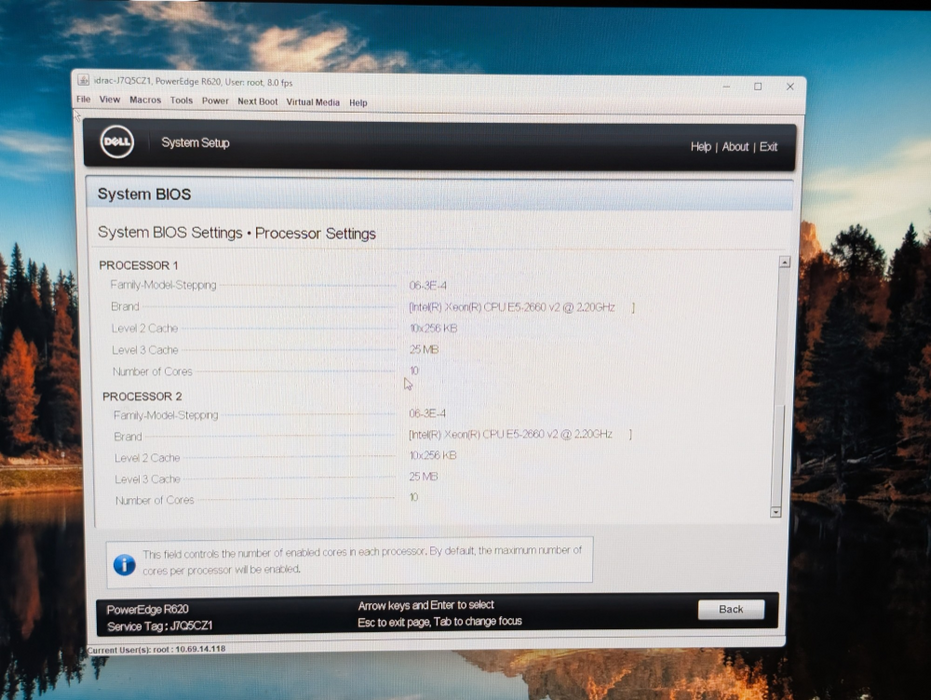Select Processor 1 Brand field value

coord(521,307)
